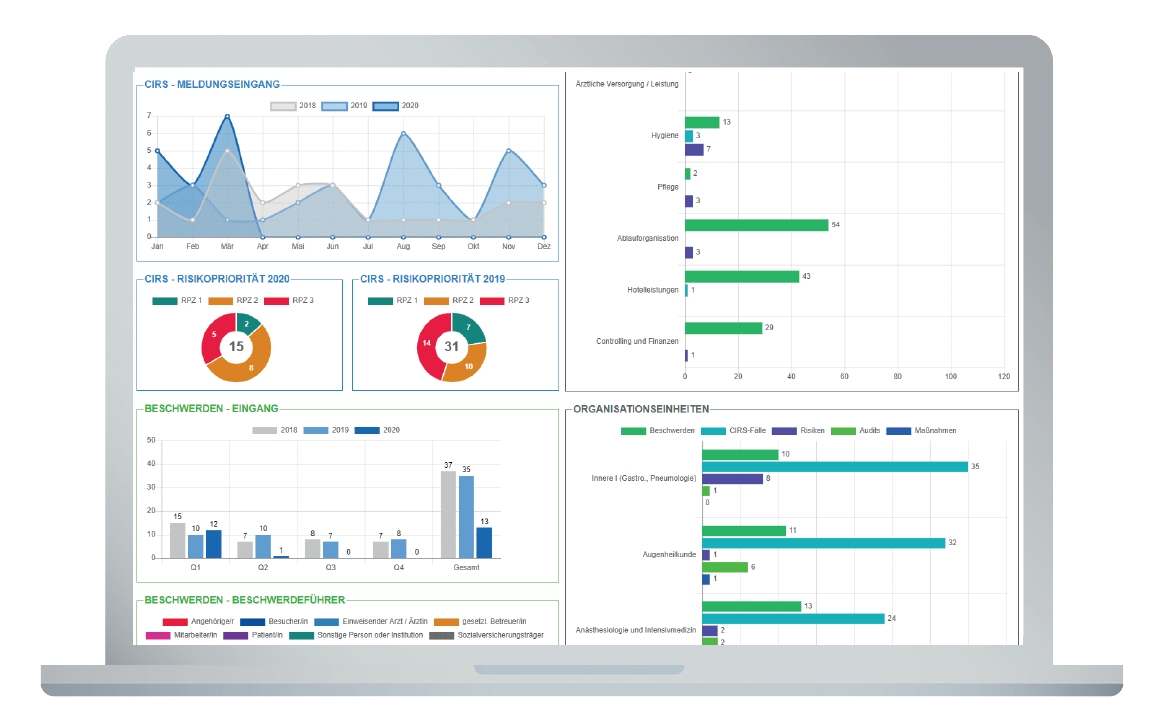Click the RPZ 1 swatch in Risikopriorität 2020
1149x713 pixels.
point(165,300)
